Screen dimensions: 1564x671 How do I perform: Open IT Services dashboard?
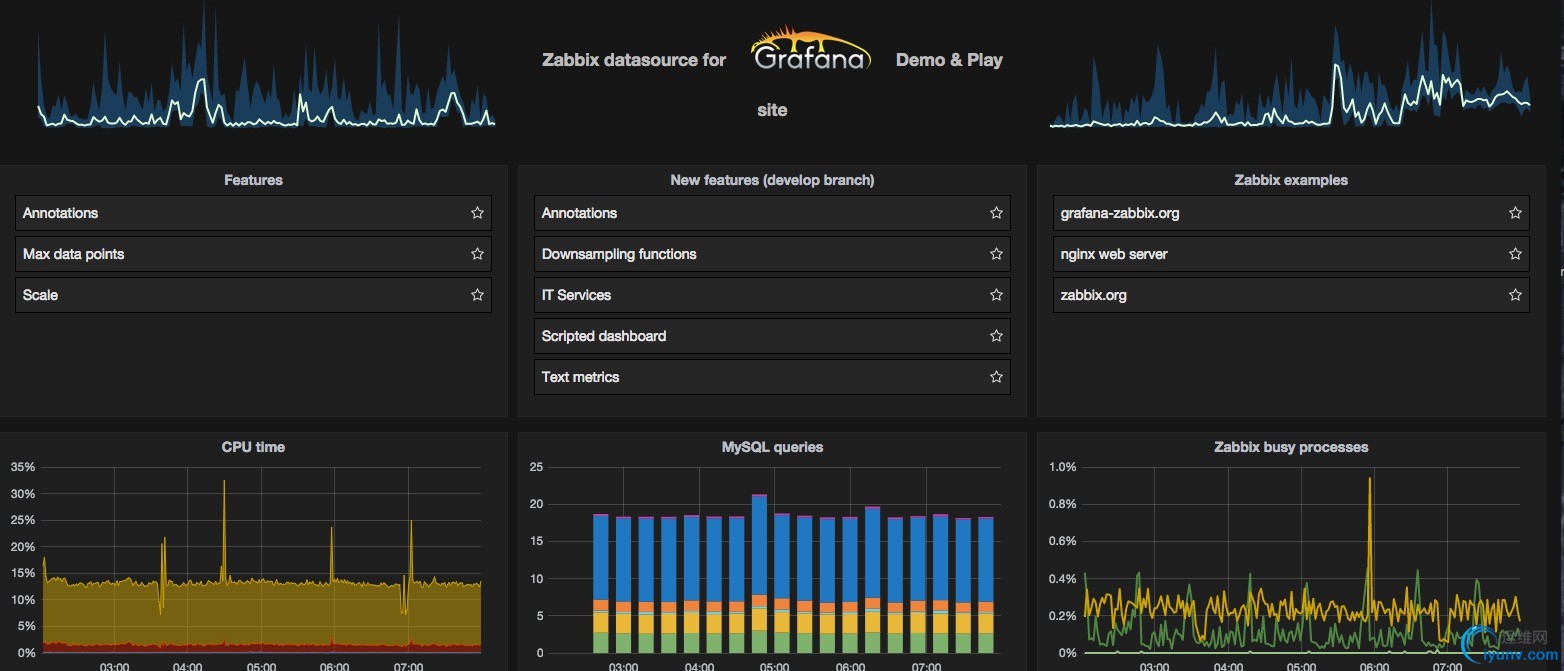click(x=772, y=295)
